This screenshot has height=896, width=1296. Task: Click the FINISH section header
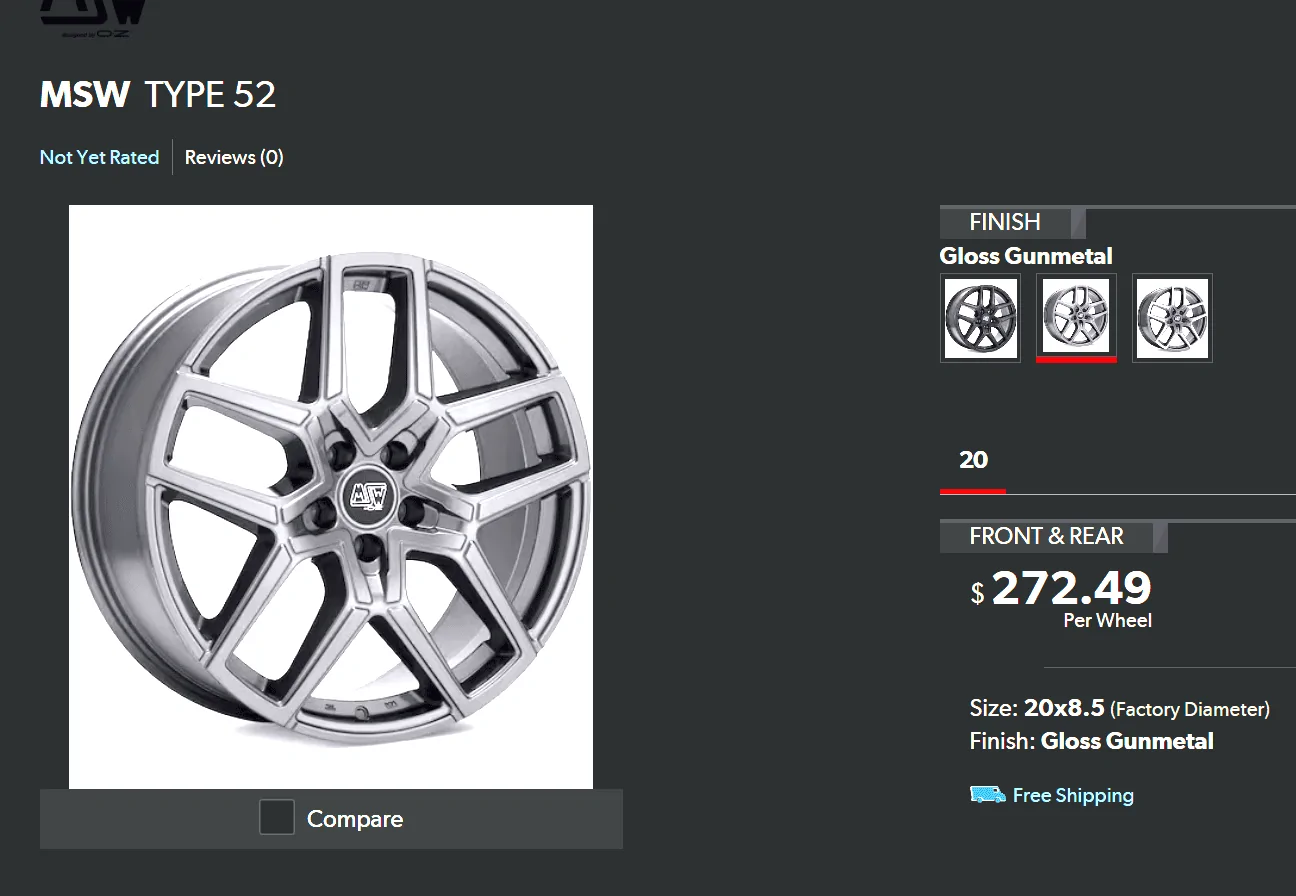click(x=1005, y=222)
